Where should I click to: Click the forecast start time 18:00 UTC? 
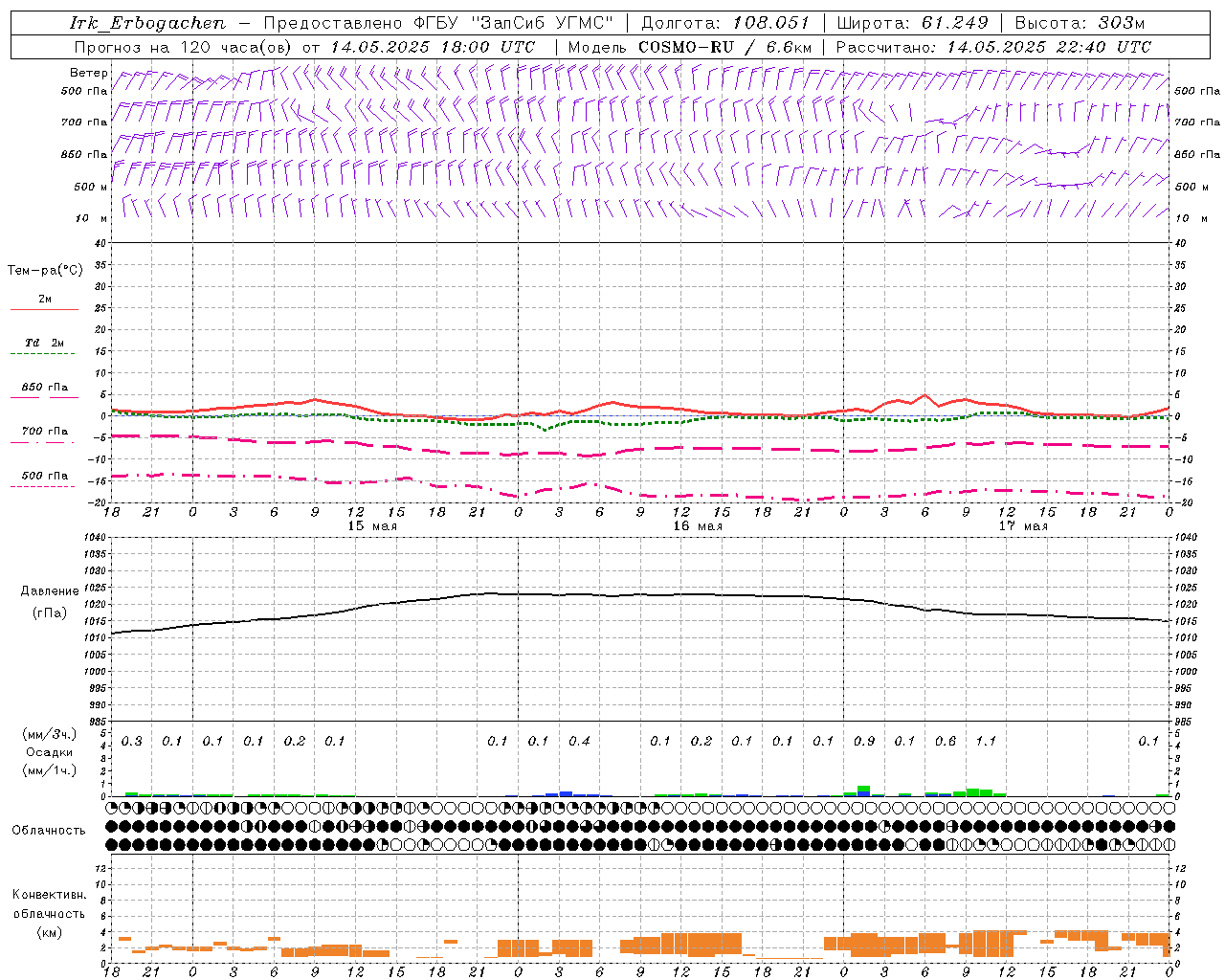point(488,47)
